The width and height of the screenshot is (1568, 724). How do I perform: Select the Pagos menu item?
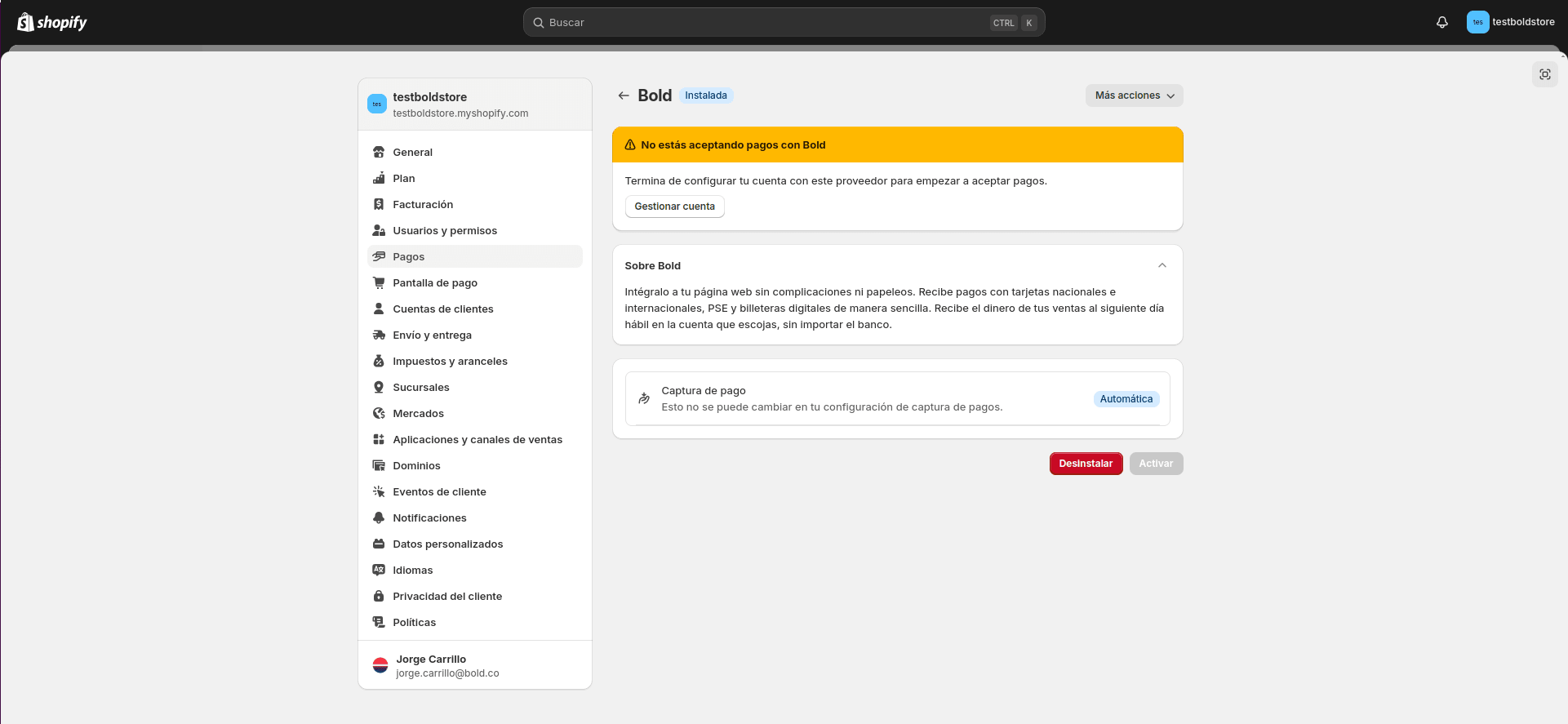click(x=475, y=256)
